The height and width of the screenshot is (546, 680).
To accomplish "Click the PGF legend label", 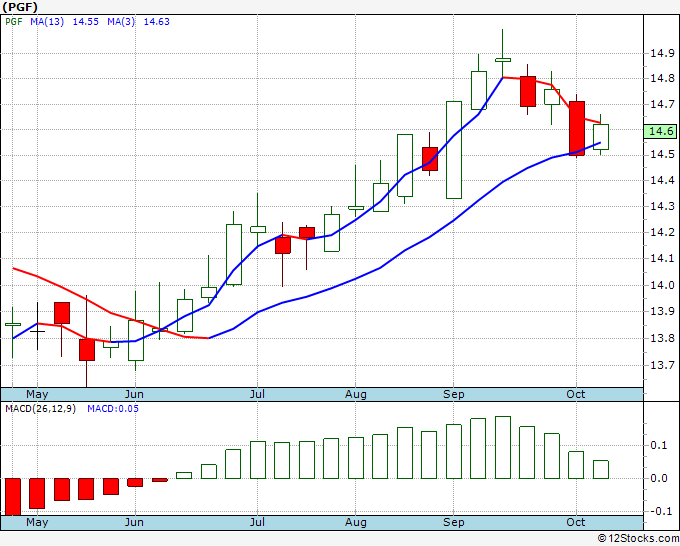I will [x=13, y=22].
